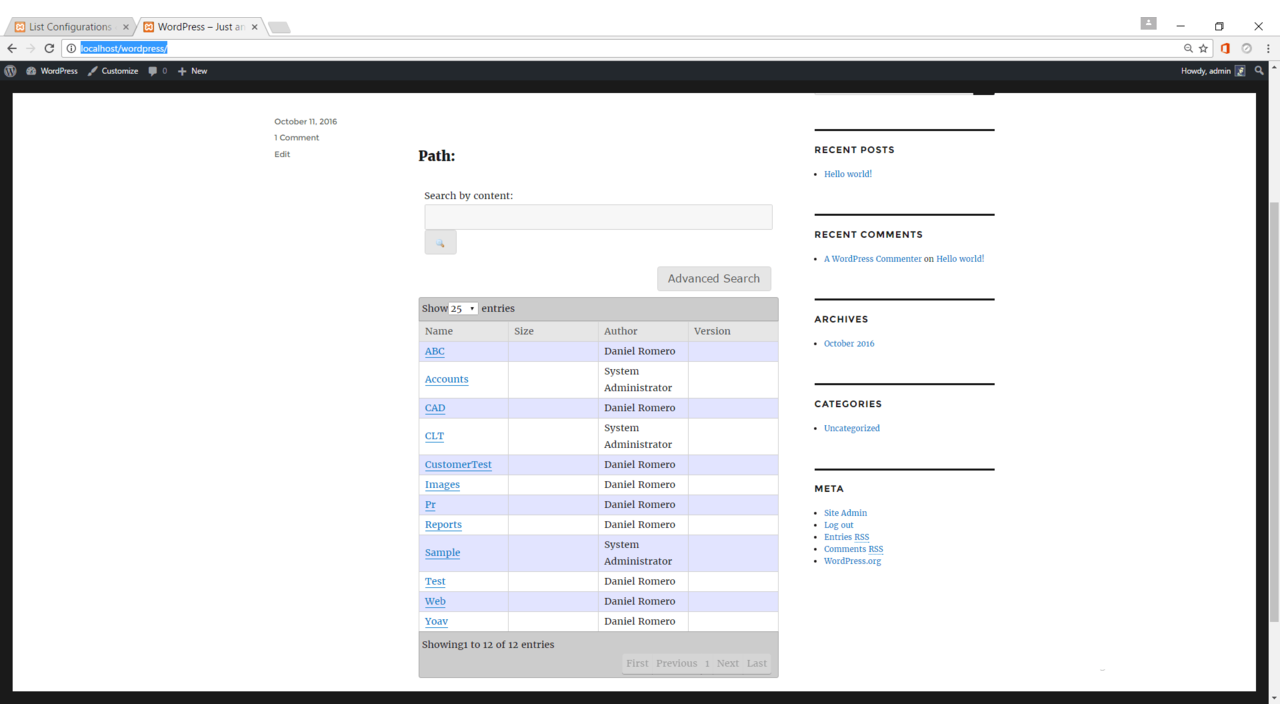Click the magnifier button below the content search field

(440, 242)
